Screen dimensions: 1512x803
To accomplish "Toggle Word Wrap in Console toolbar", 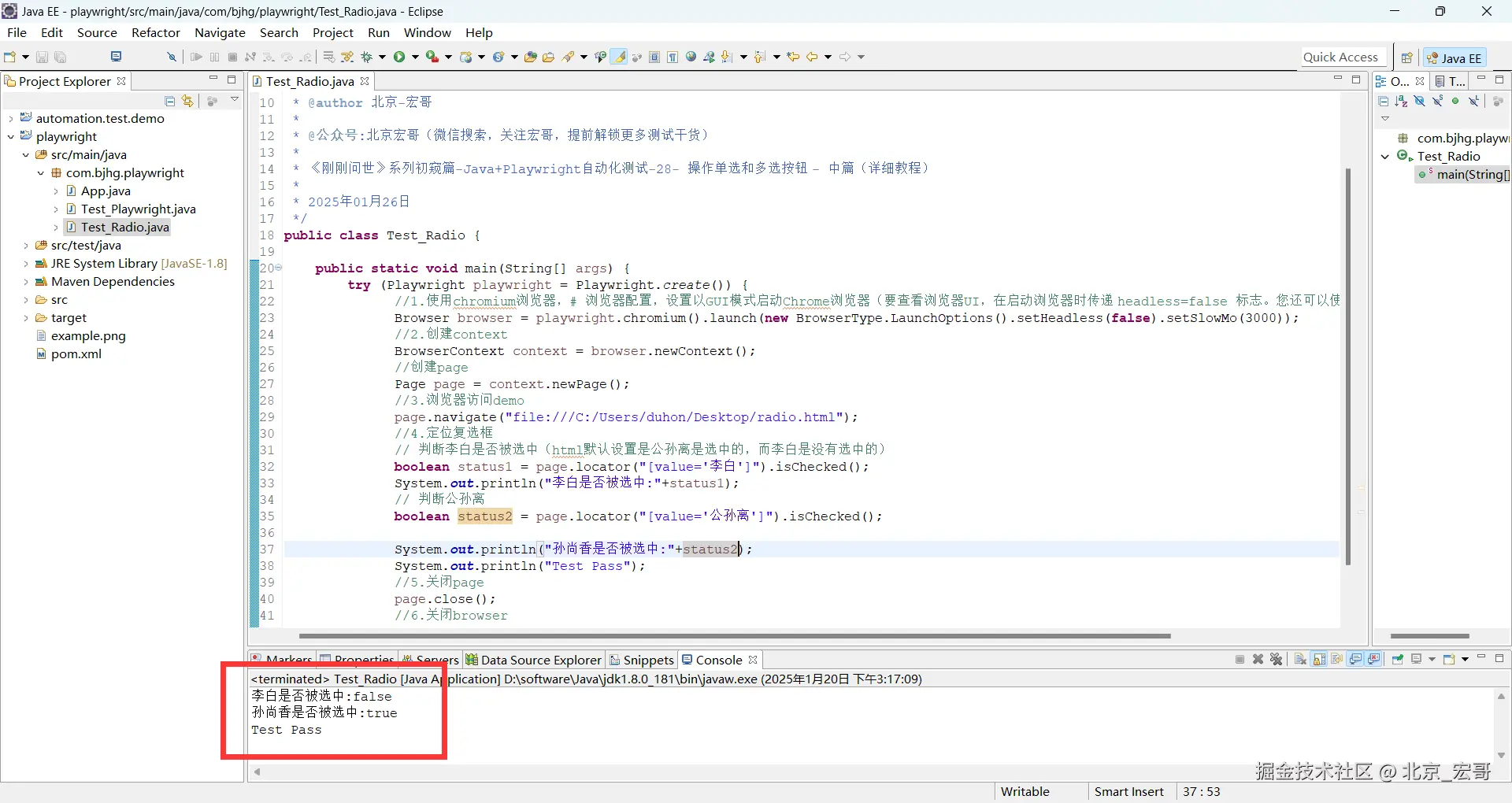I will coord(1336,660).
